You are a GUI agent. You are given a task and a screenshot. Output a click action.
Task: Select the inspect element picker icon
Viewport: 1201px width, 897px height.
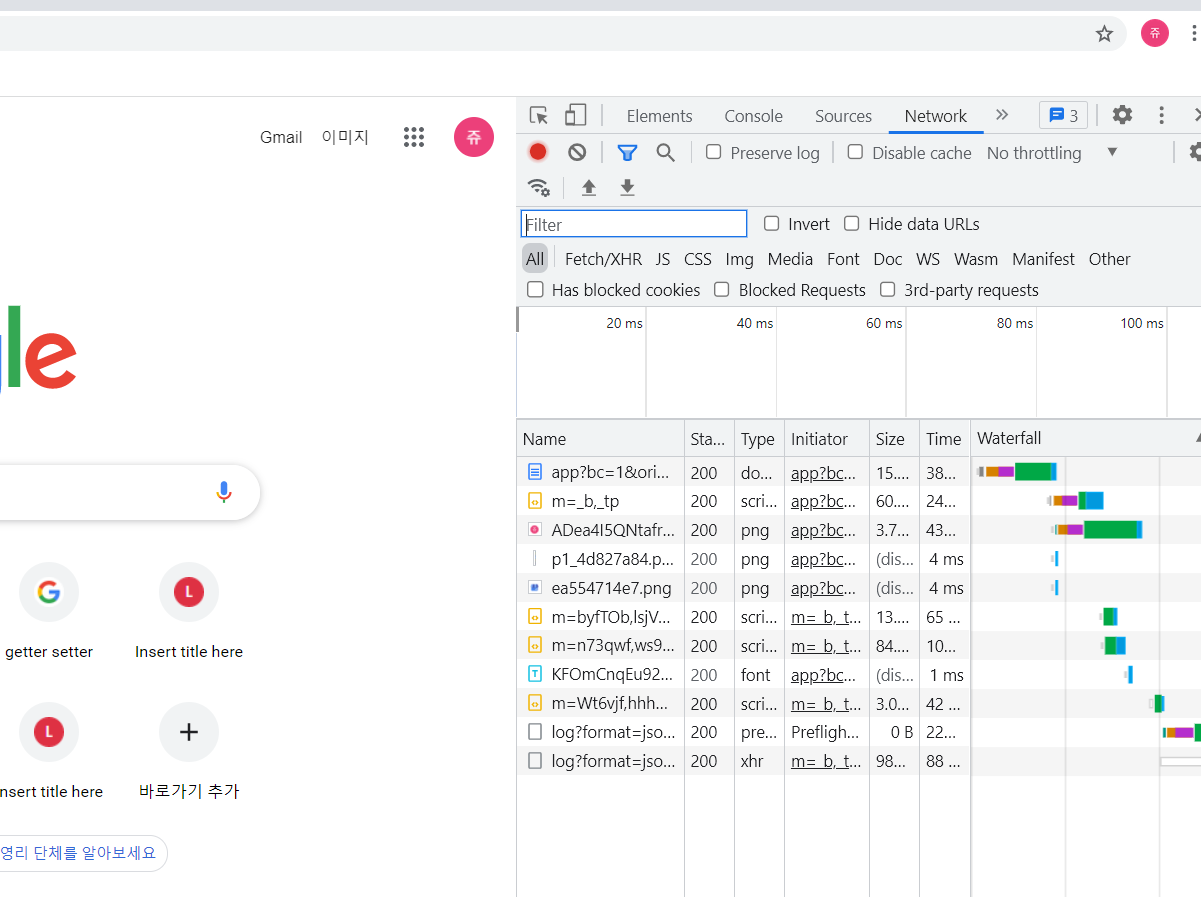point(539,115)
